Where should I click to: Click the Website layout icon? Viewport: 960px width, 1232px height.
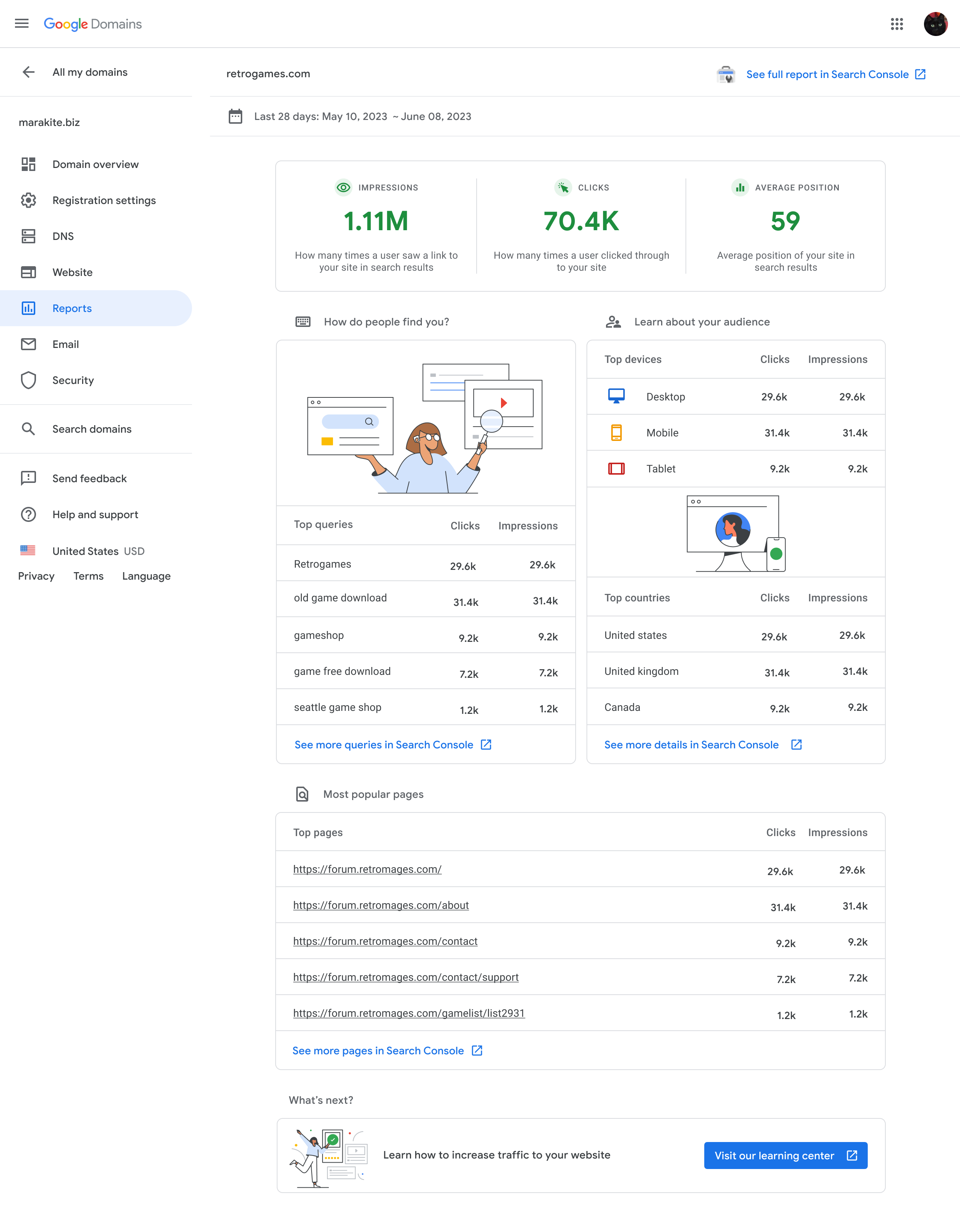tap(28, 273)
